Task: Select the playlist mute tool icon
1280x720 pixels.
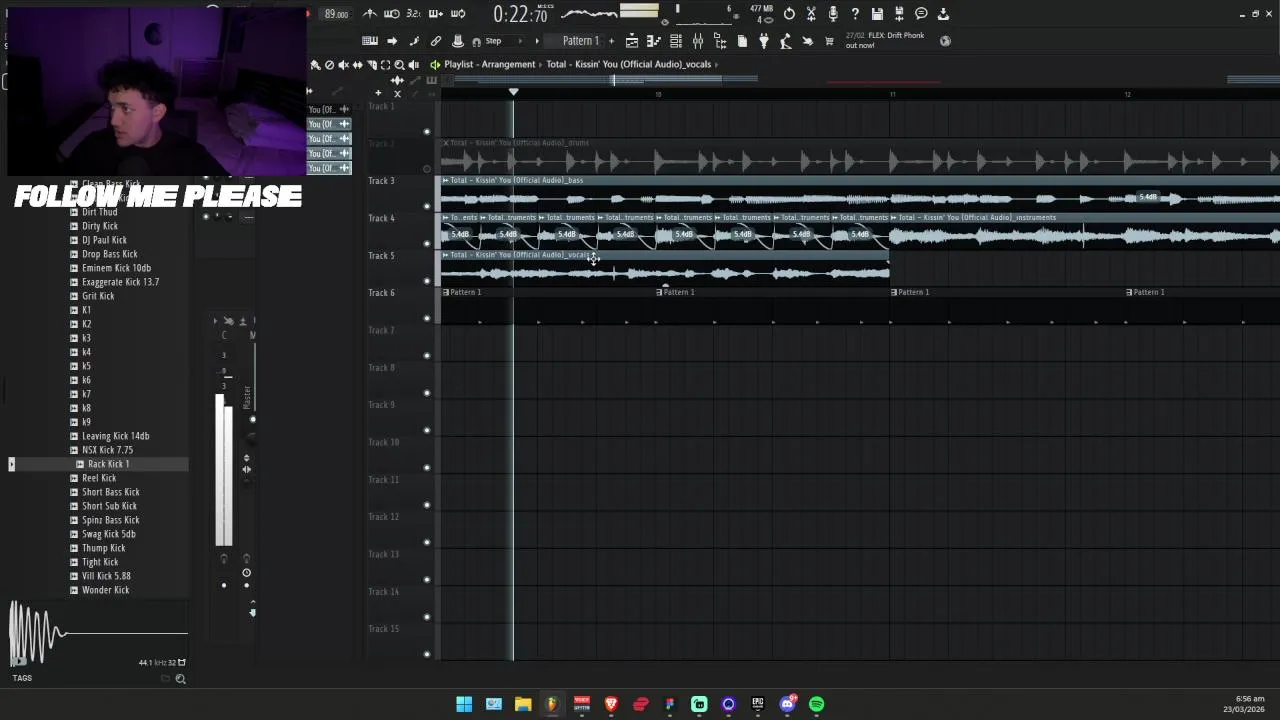Action: coord(343,65)
